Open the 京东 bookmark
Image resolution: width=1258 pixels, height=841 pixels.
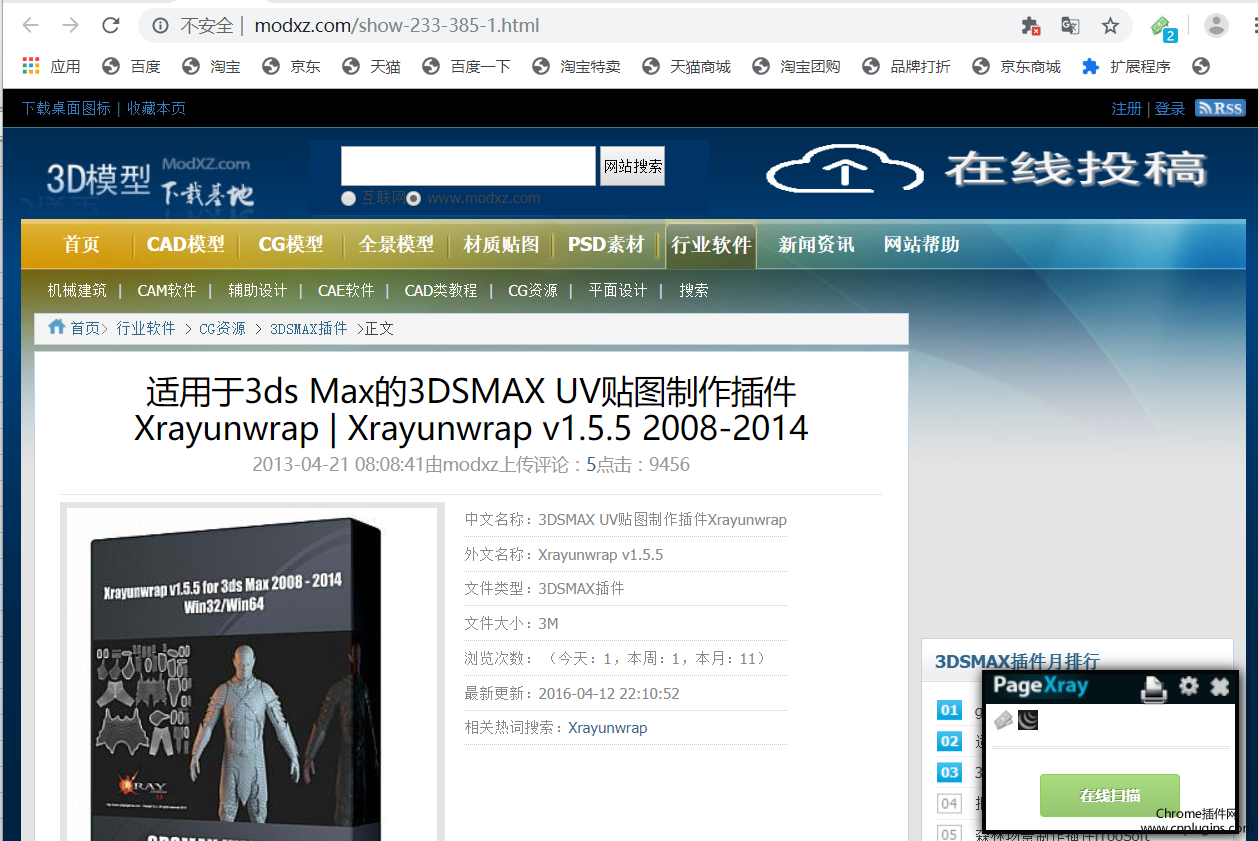[x=292, y=66]
